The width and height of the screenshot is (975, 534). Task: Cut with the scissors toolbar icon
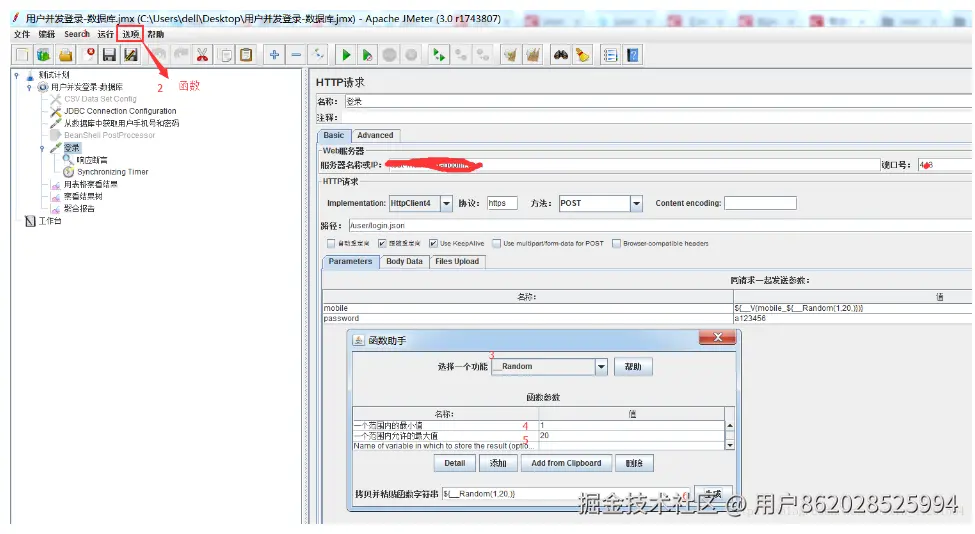point(202,55)
